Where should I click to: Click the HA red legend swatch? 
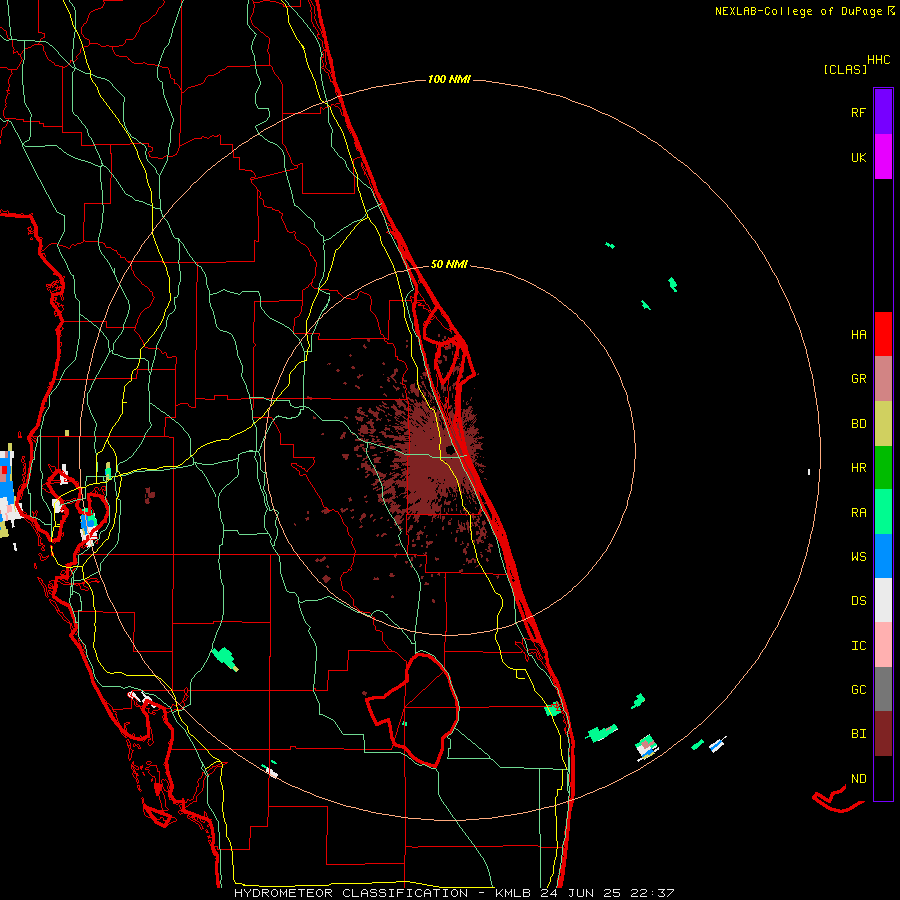[883, 334]
